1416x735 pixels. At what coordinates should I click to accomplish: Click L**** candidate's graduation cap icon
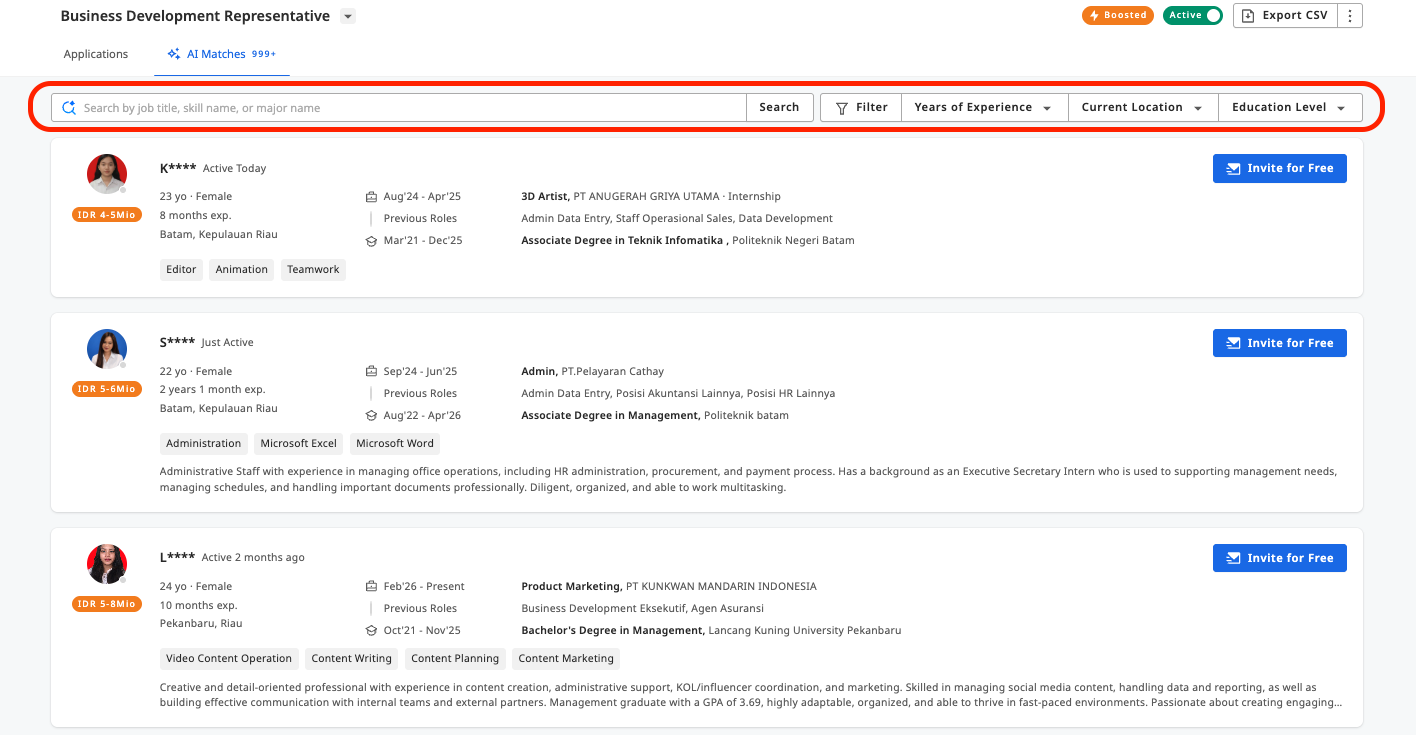(x=371, y=631)
